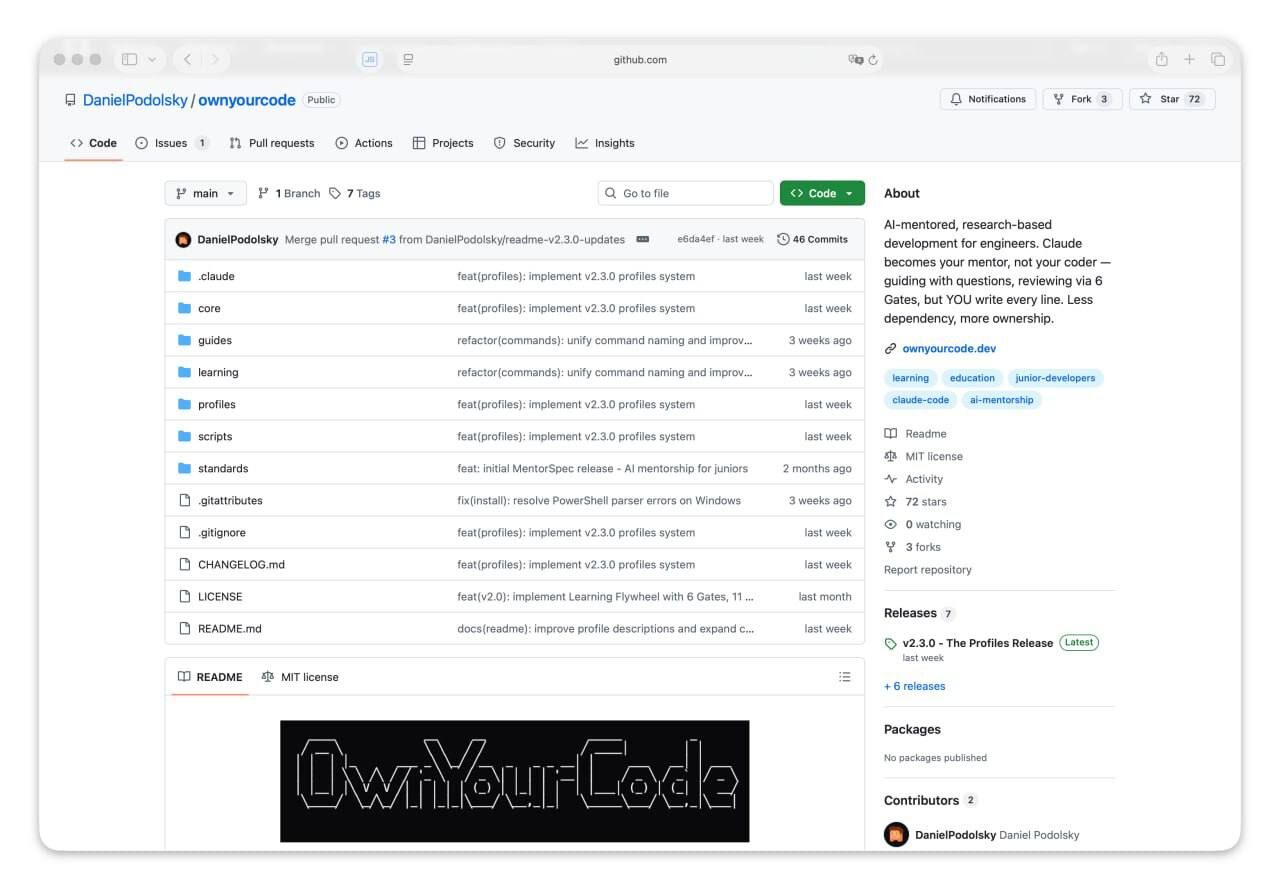Click the repository book icon beside DanielPodolsky
Image resolution: width=1280 pixels, height=890 pixels.
pos(68,99)
